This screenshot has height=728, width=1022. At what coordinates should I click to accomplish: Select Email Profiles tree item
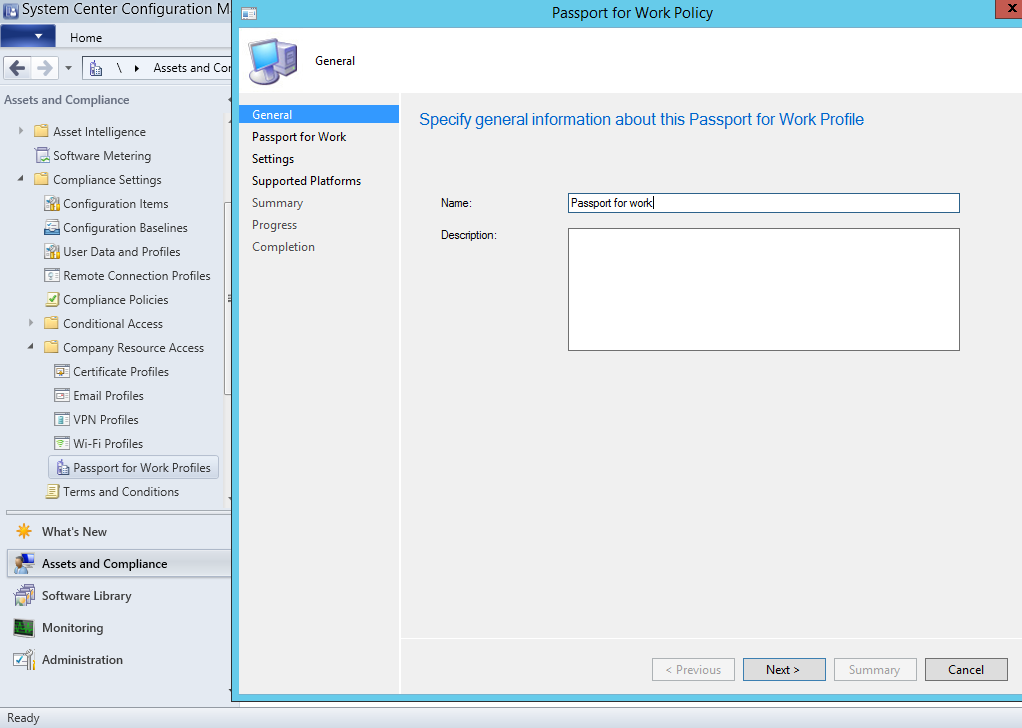(108, 396)
